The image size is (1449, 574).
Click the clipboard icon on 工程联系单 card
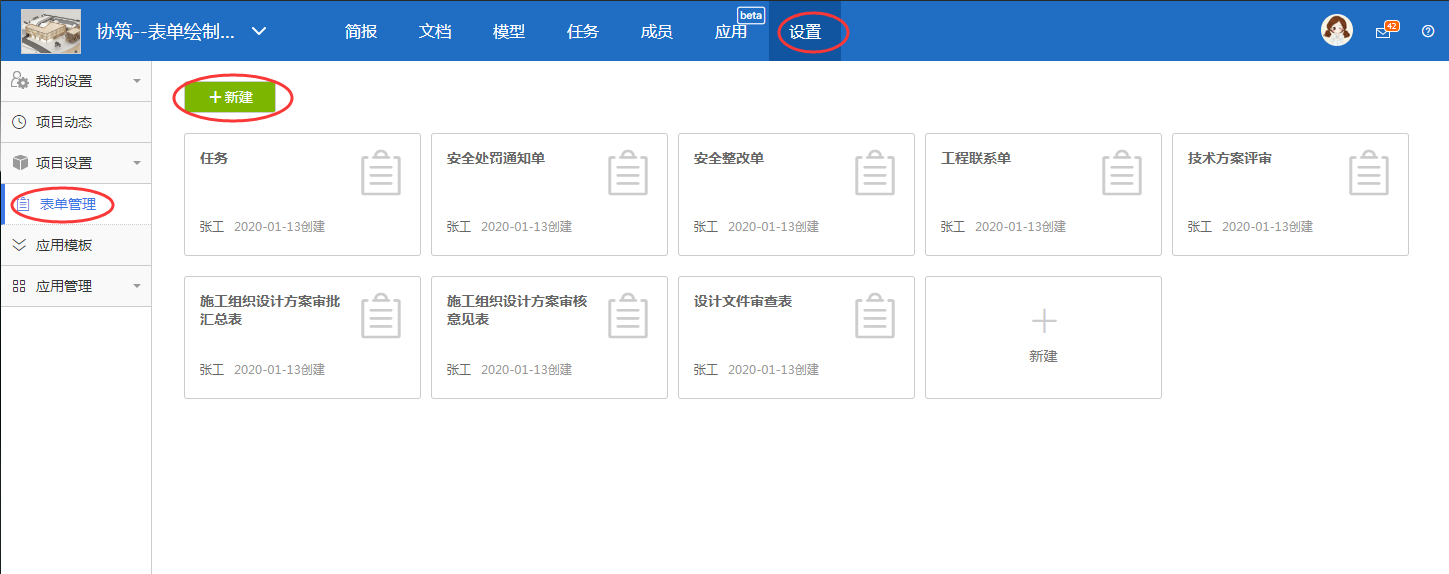[x=1122, y=173]
